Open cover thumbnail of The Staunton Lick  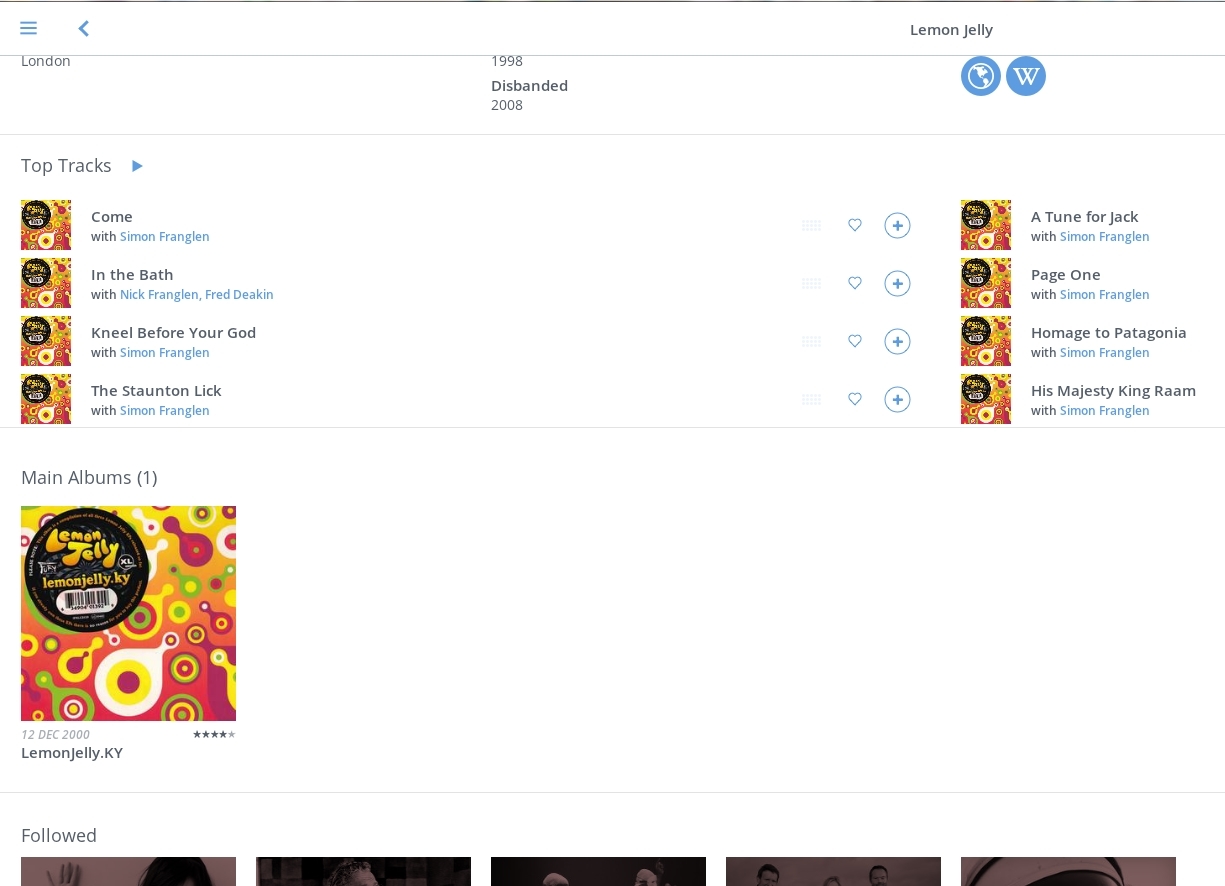point(46,399)
